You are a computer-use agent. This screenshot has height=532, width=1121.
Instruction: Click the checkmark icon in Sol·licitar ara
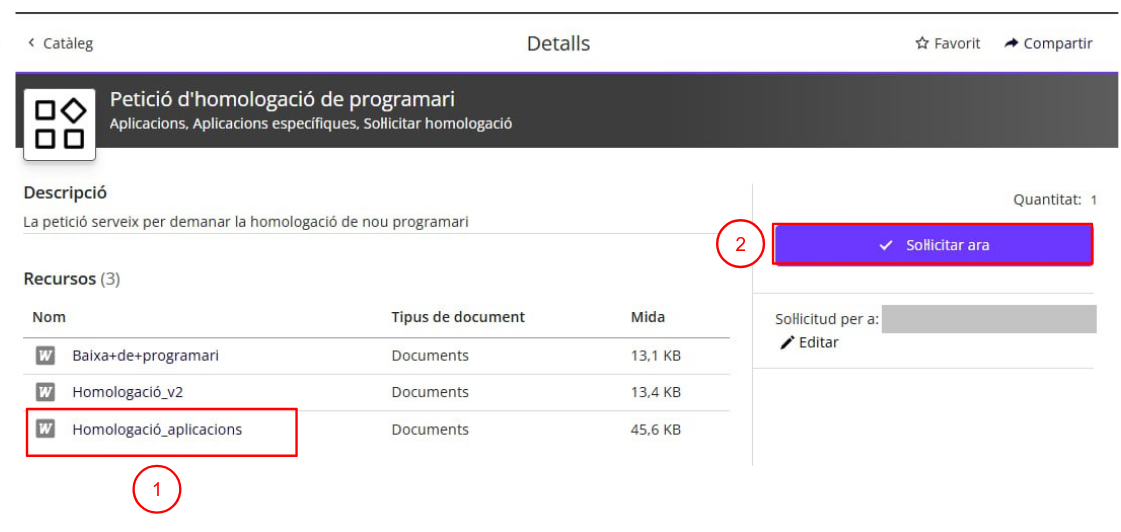885,245
